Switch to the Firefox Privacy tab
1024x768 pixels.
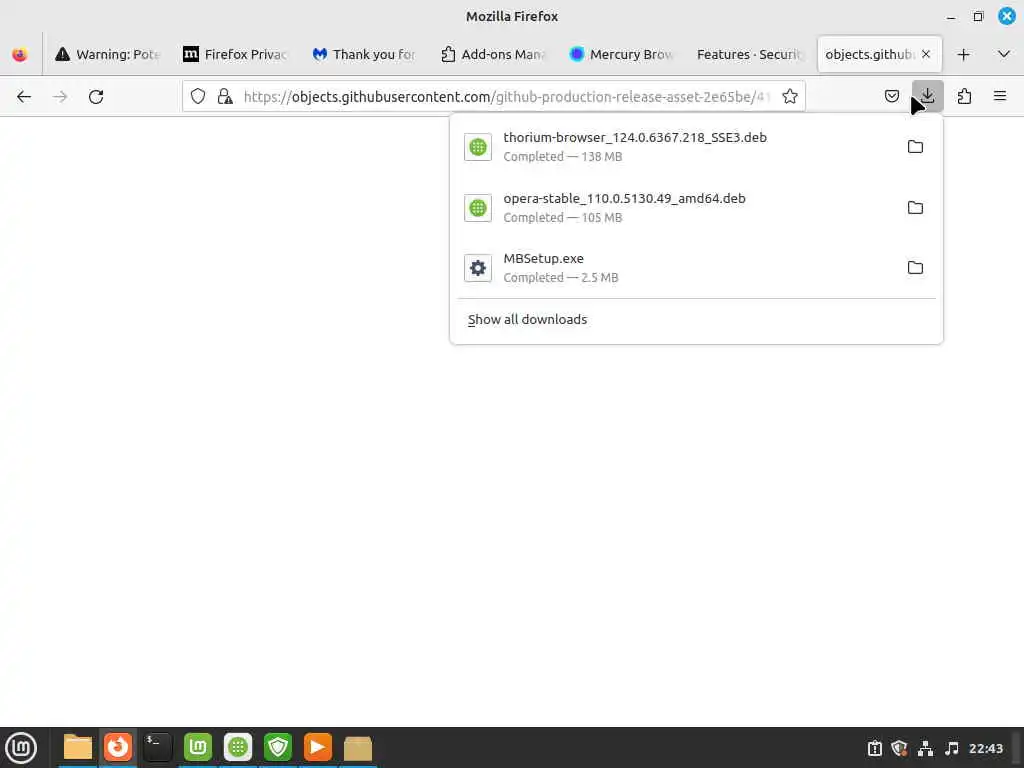coord(236,54)
